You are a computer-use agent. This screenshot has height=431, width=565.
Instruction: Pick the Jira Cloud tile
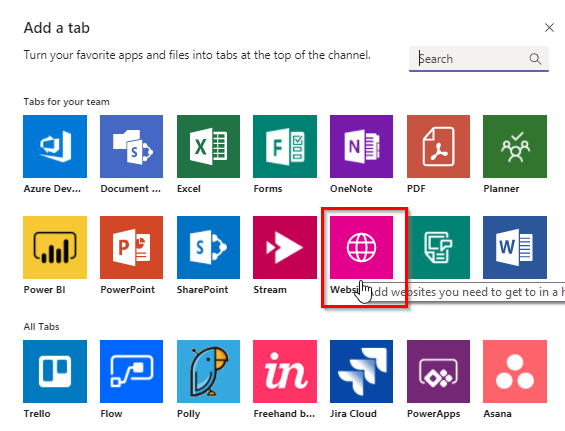click(x=361, y=371)
